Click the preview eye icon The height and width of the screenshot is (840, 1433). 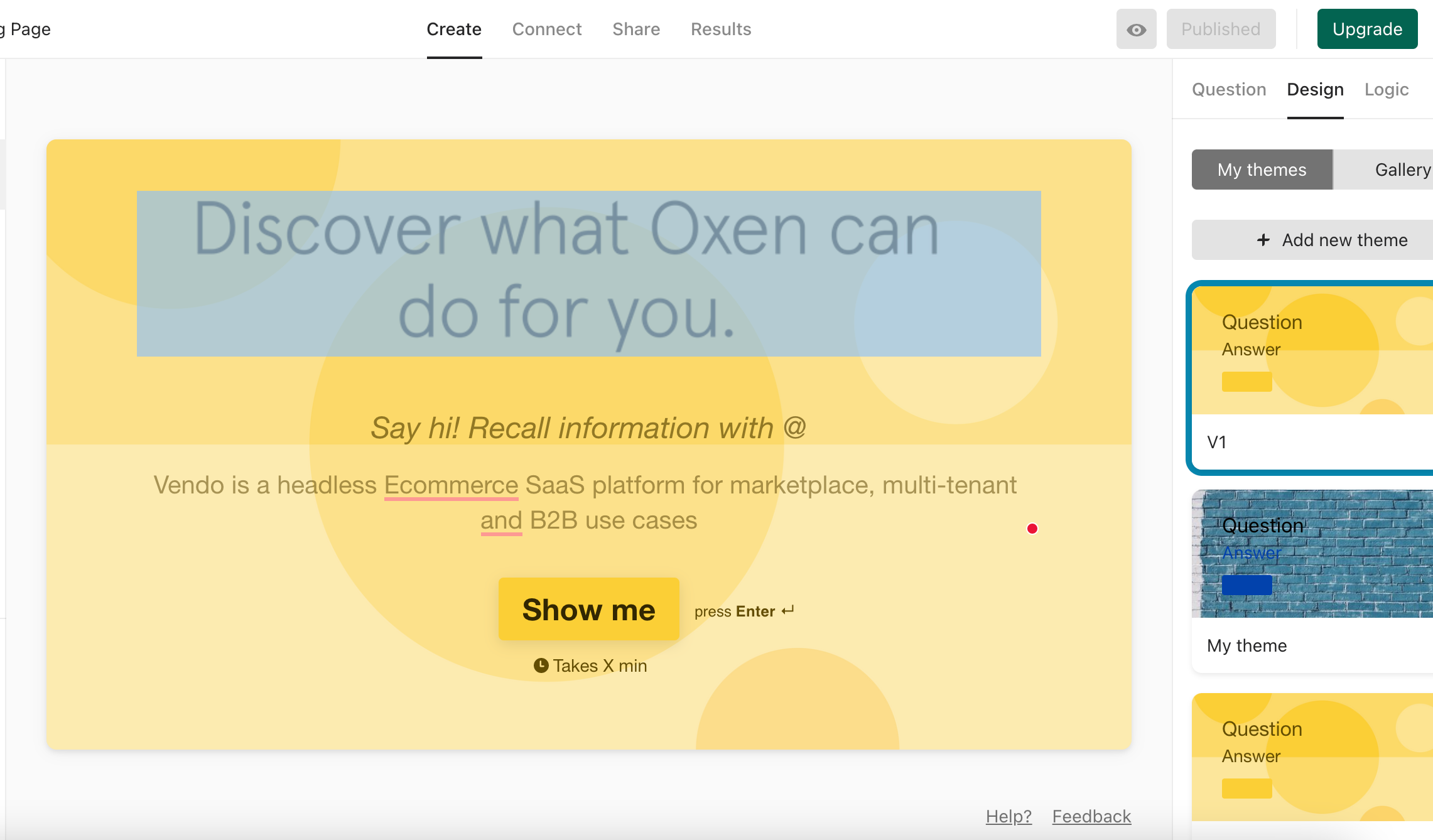click(x=1136, y=29)
